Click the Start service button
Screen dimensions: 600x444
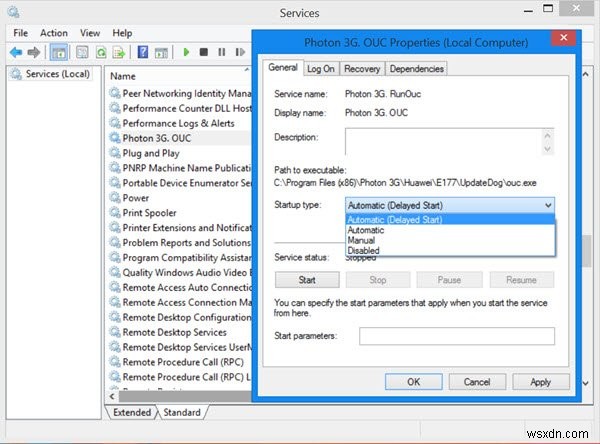tap(307, 280)
